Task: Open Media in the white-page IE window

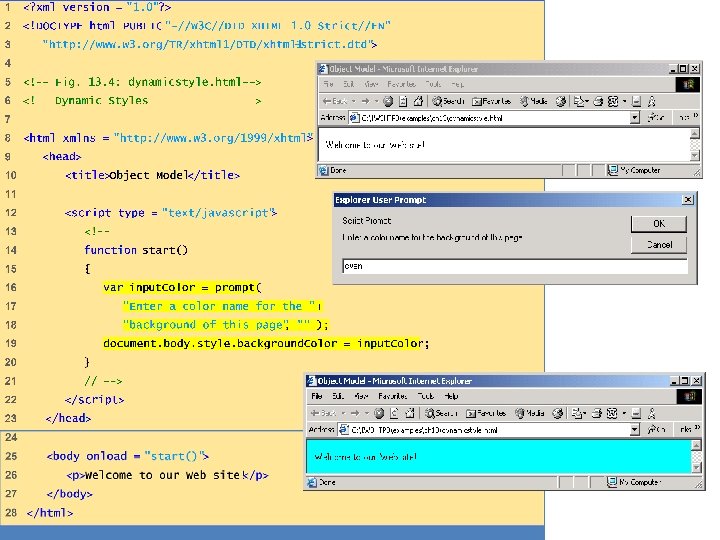Action: point(534,101)
